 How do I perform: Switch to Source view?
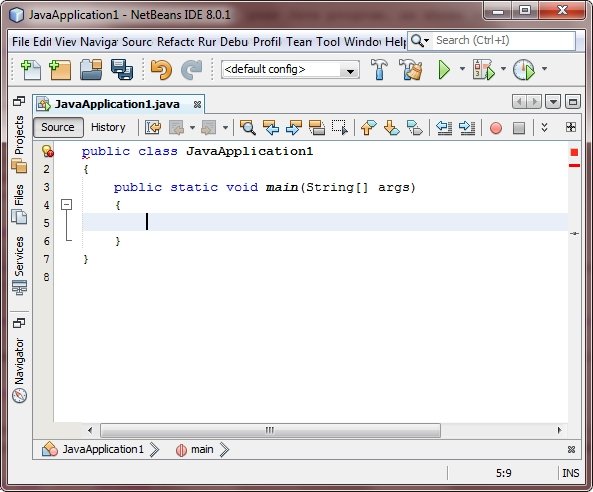[58, 127]
